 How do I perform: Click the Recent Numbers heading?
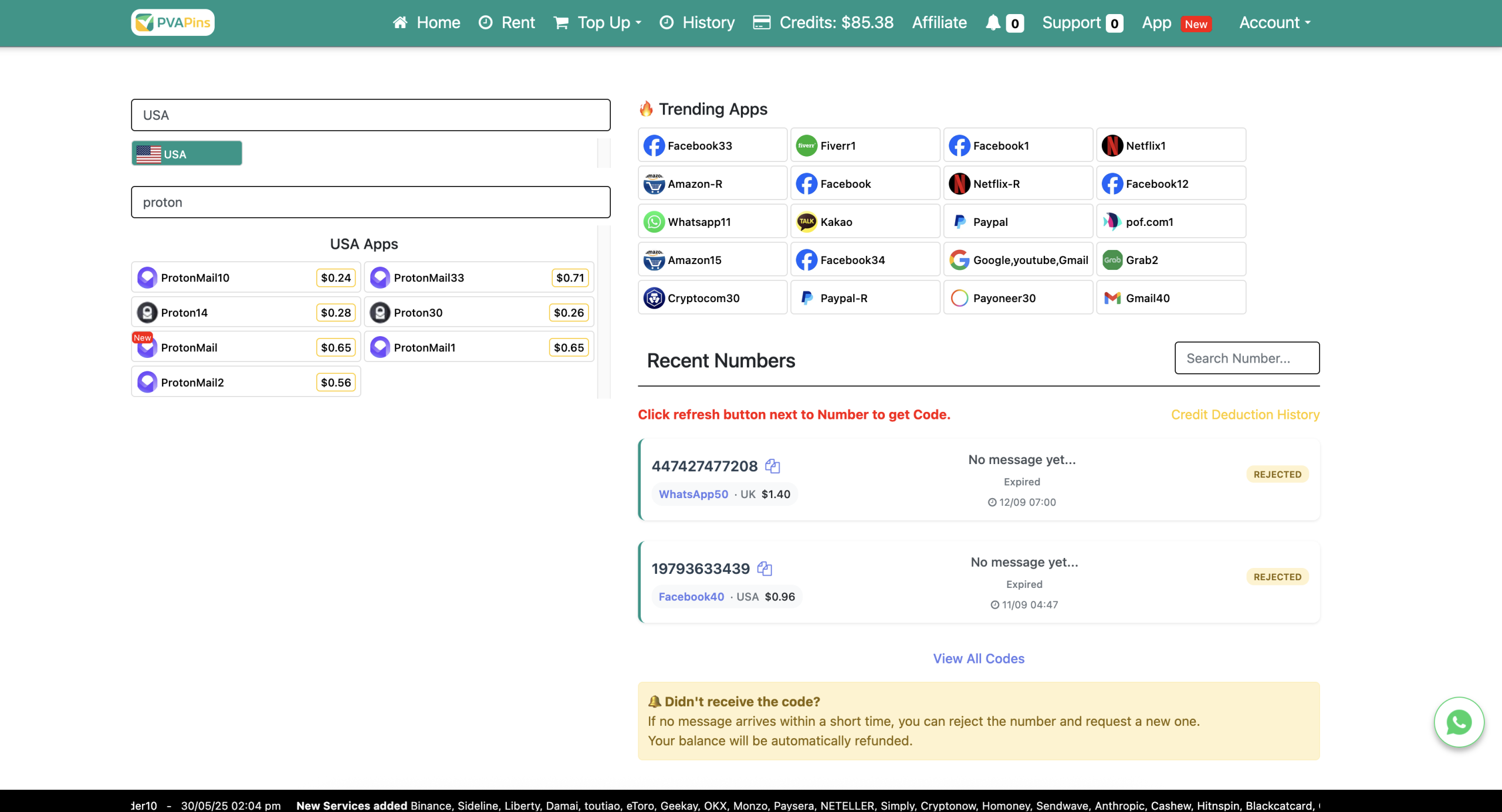(x=721, y=360)
